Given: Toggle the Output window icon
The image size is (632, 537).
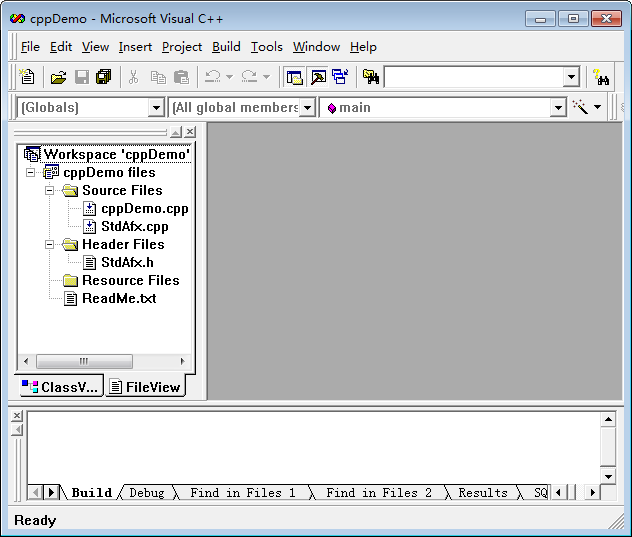Looking at the screenshot, I should click(x=318, y=77).
